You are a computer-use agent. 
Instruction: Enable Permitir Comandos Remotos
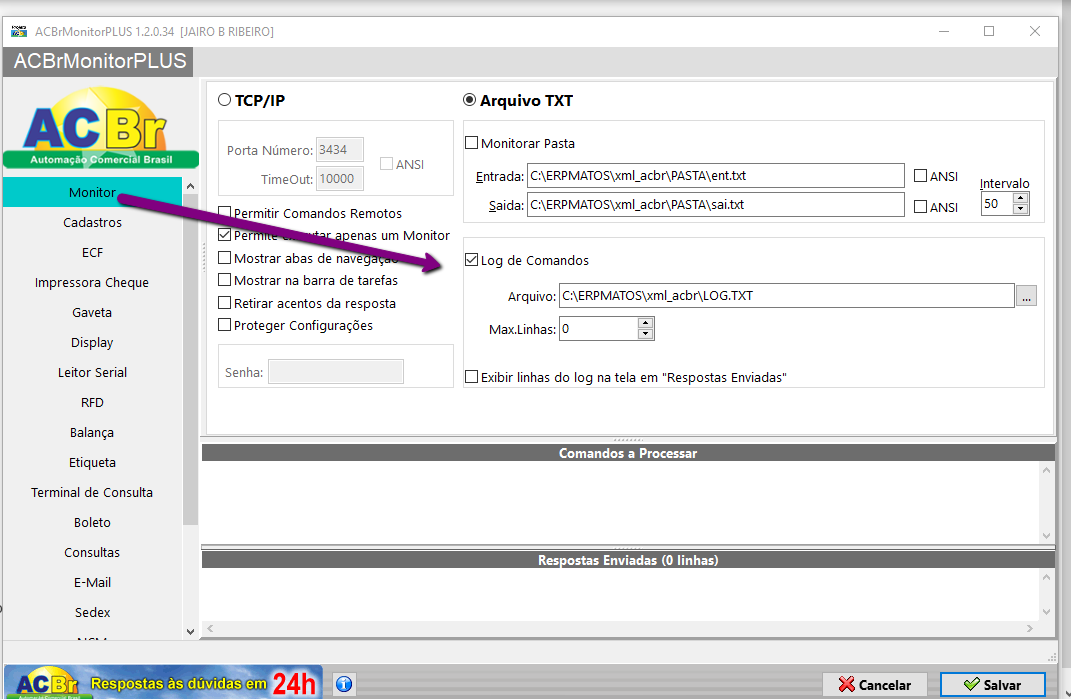click(224, 213)
